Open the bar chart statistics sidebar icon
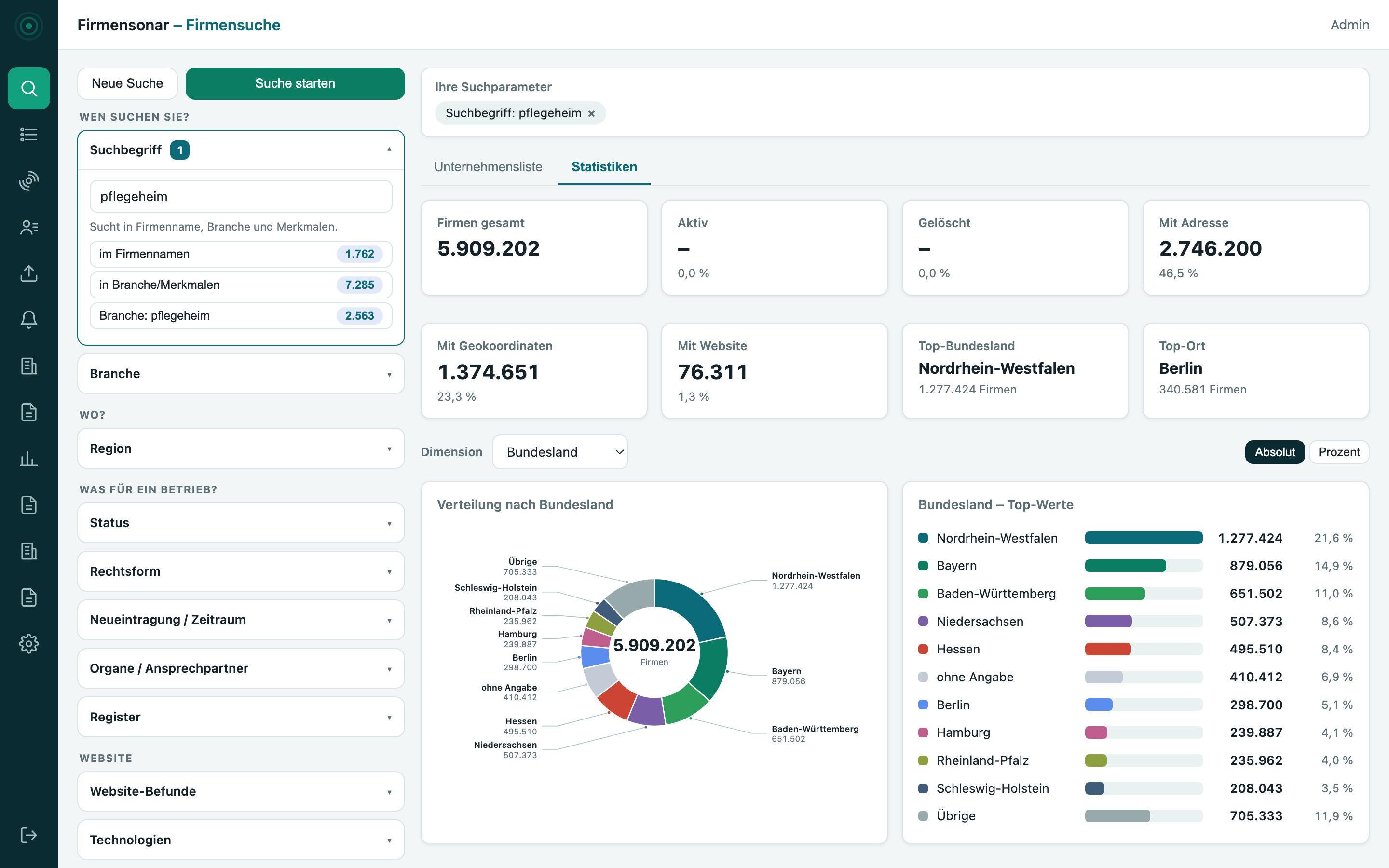 pyautogui.click(x=29, y=459)
